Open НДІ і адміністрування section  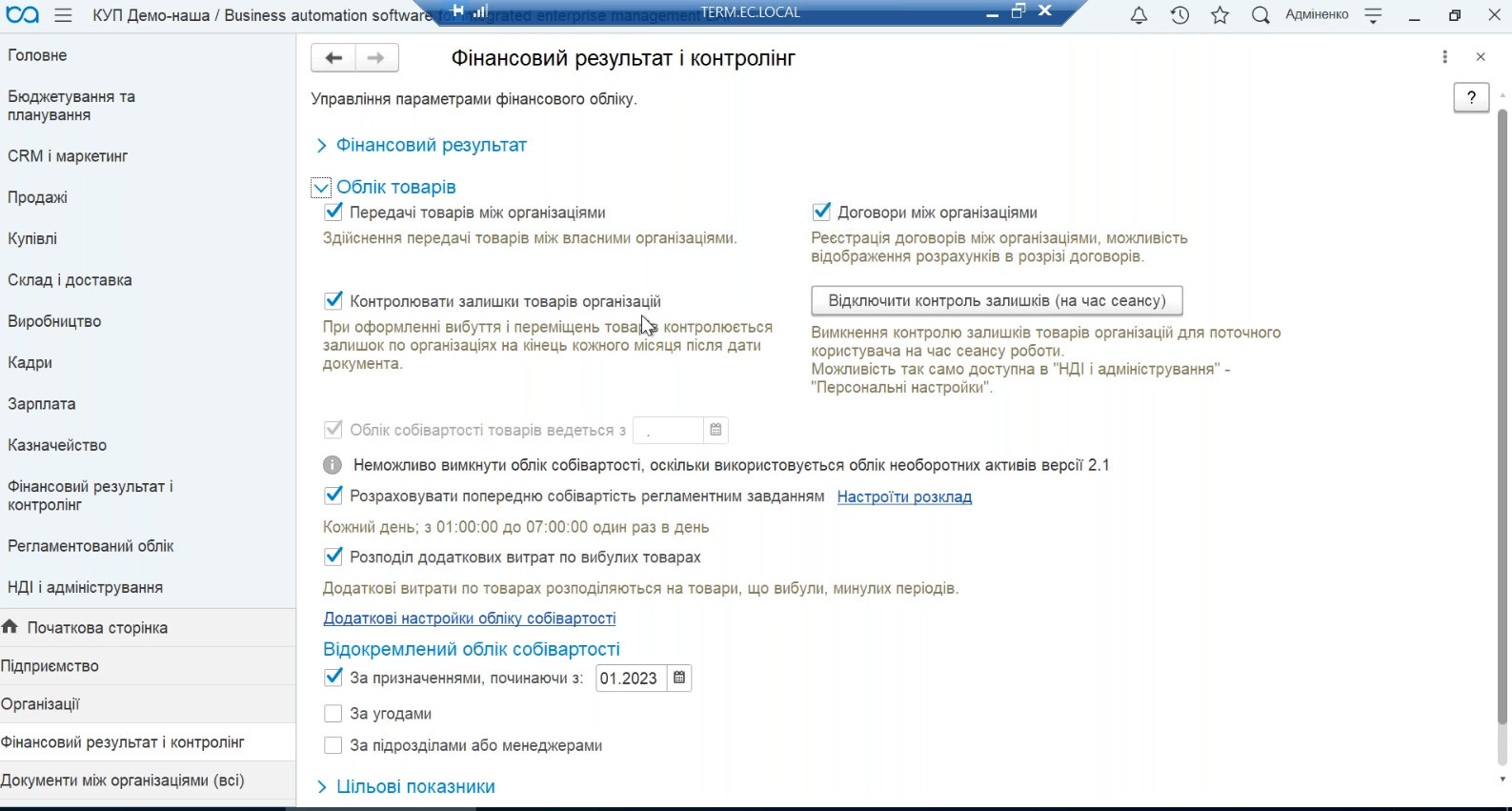click(x=85, y=587)
